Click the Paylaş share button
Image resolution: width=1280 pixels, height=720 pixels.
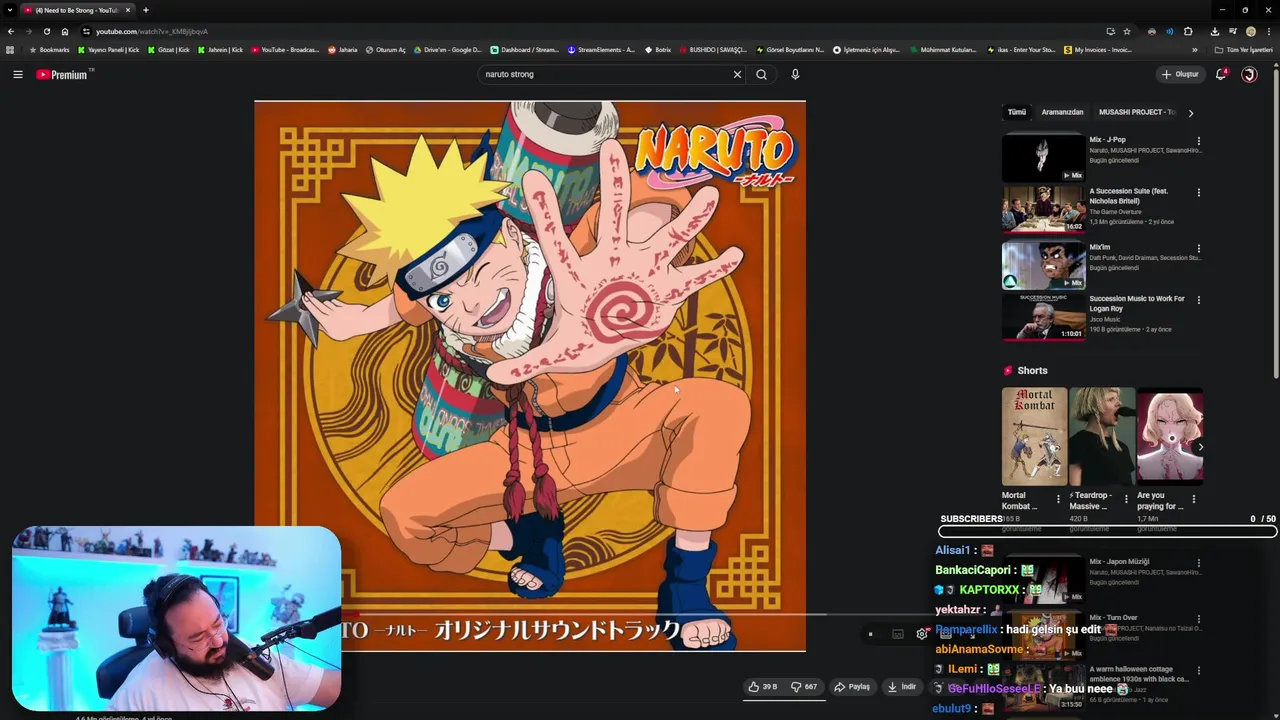pos(852,687)
